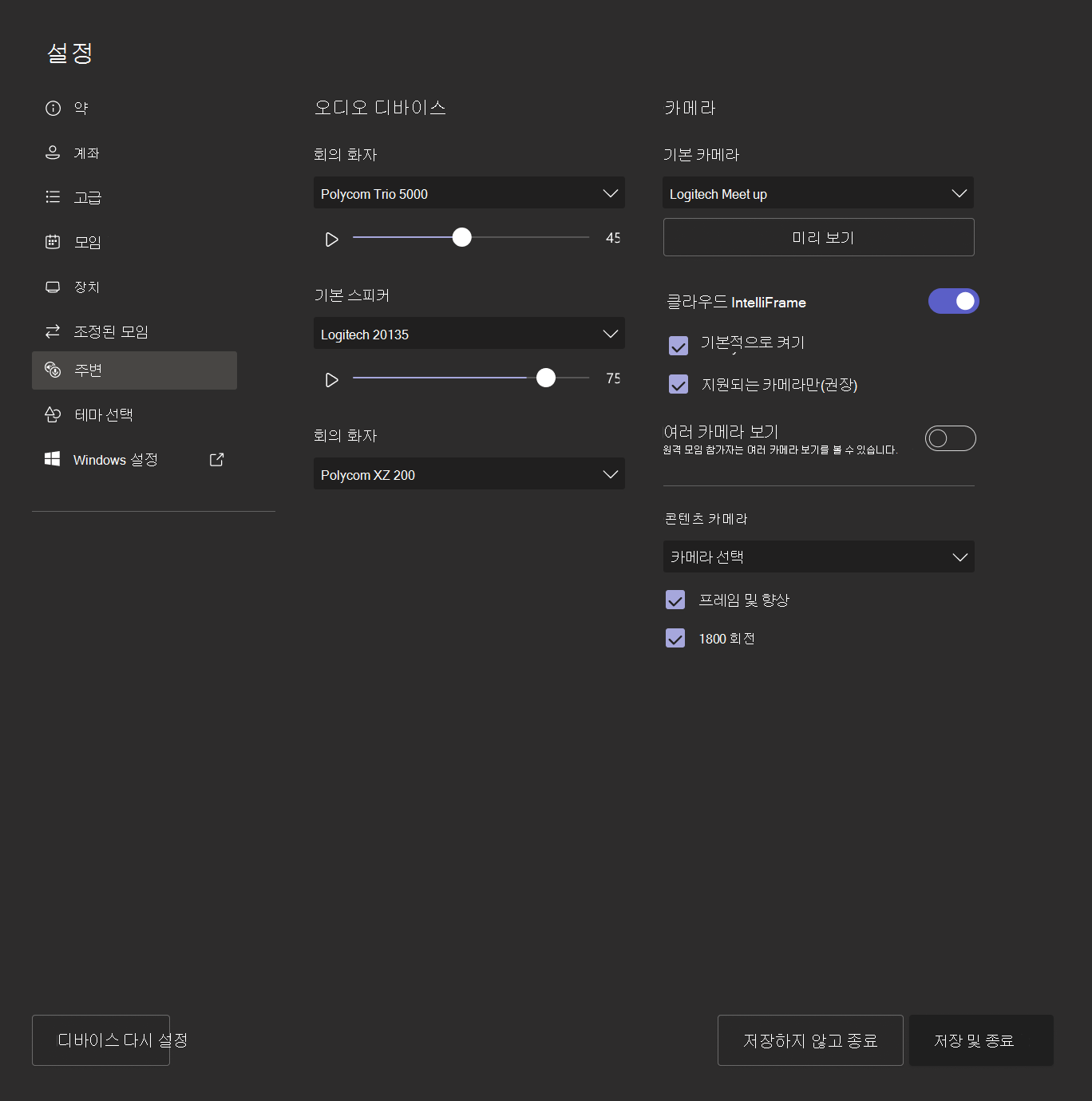
Task: Open the 약 settings section
Action: coord(134,109)
